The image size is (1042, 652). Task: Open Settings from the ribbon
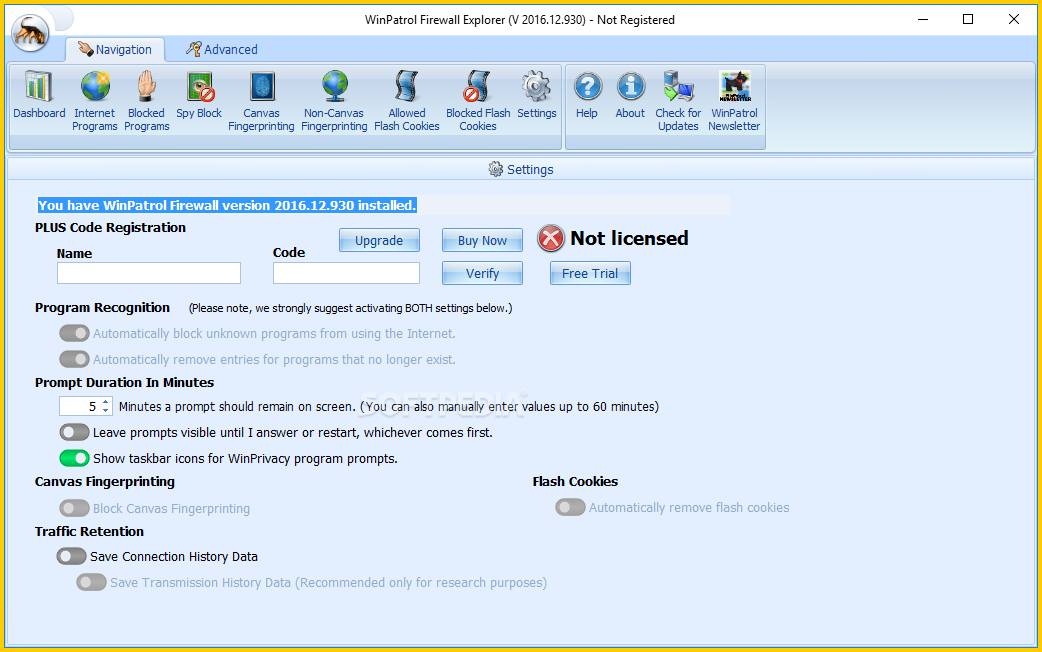[x=536, y=96]
